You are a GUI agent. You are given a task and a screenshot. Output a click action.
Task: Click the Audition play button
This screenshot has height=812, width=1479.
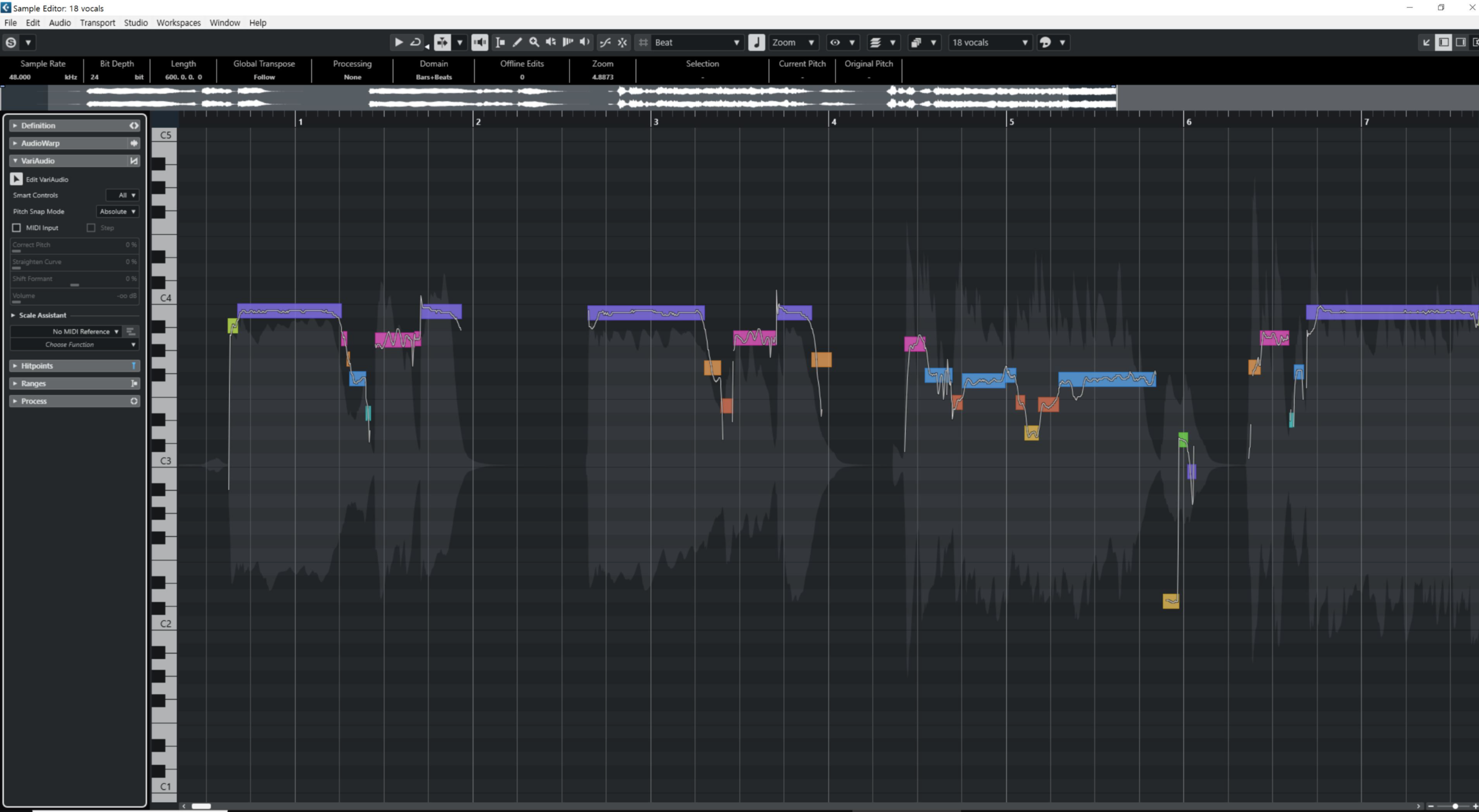tap(398, 42)
